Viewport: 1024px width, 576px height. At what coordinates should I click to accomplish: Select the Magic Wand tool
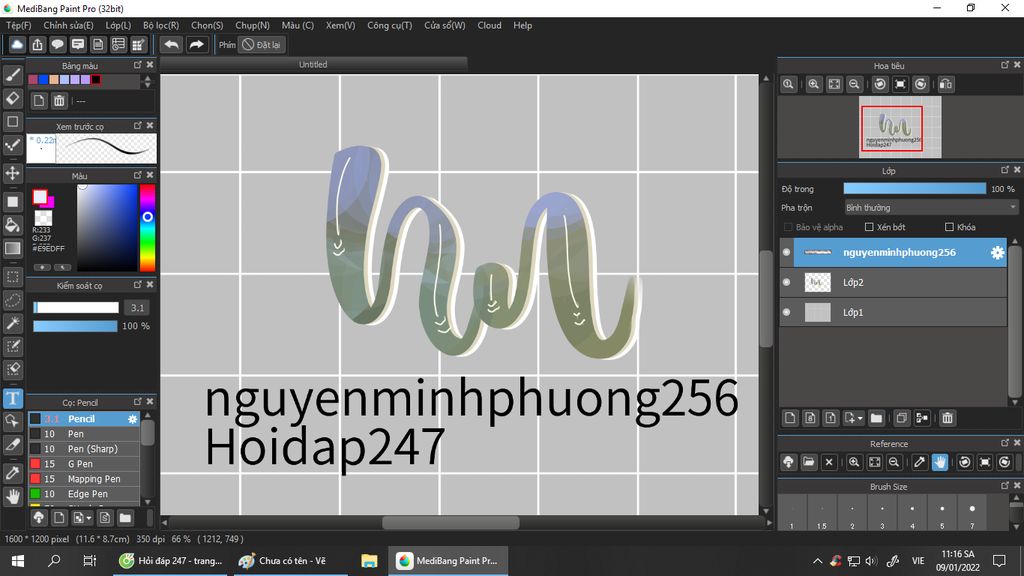12,323
